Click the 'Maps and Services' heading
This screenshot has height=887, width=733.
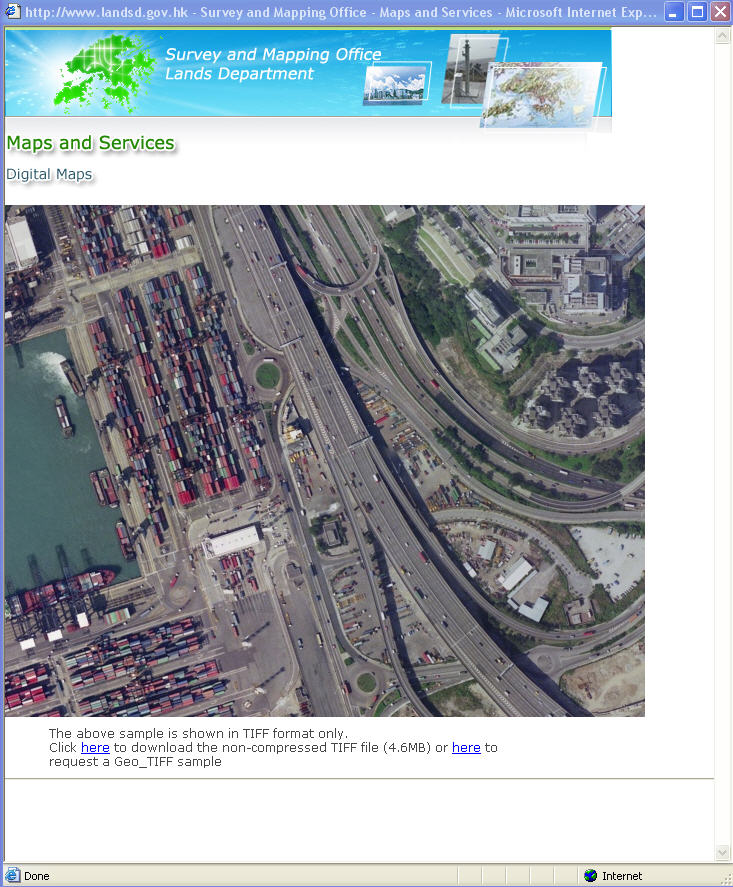point(91,143)
